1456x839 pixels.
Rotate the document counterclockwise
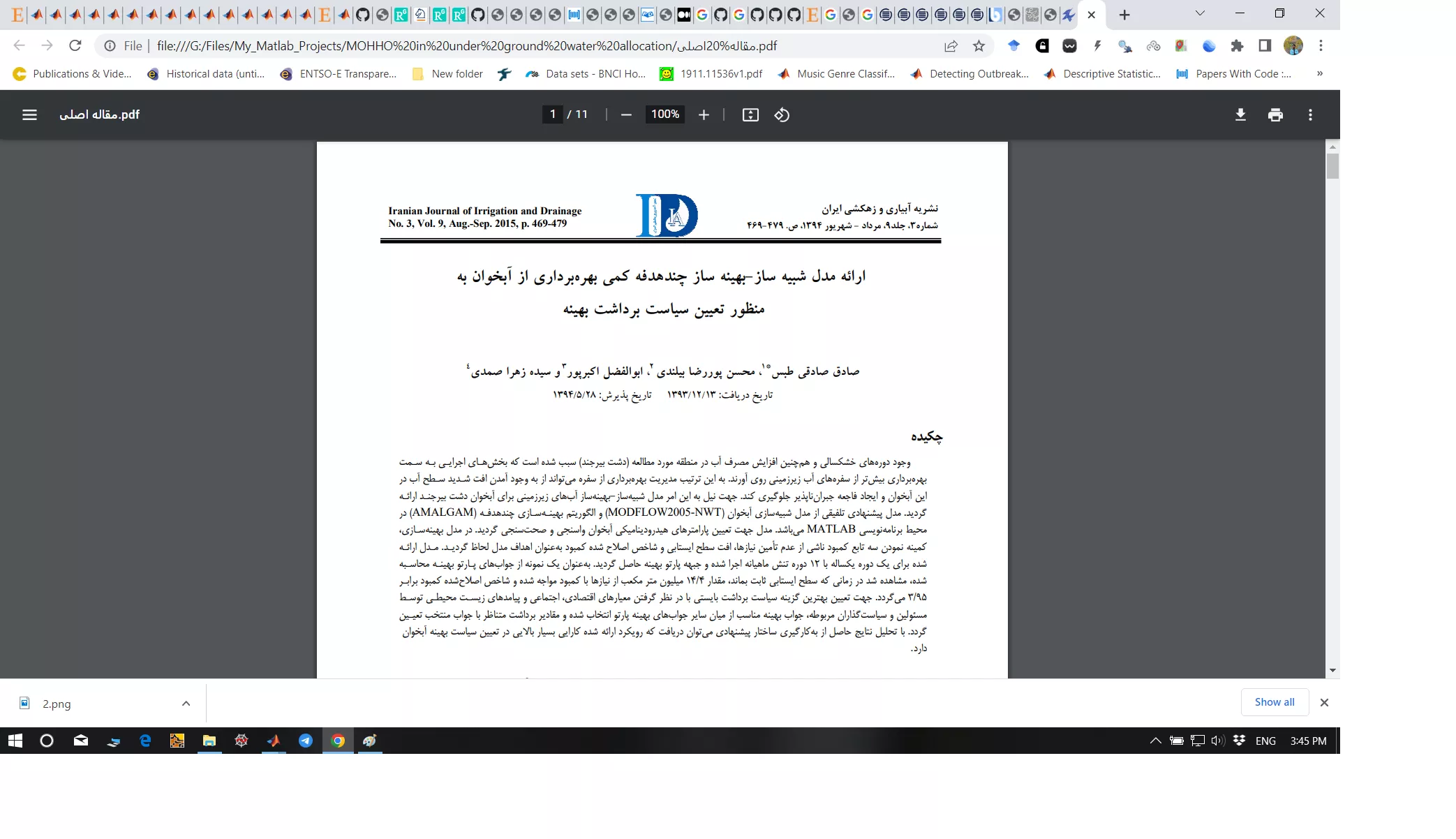pyautogui.click(x=782, y=114)
